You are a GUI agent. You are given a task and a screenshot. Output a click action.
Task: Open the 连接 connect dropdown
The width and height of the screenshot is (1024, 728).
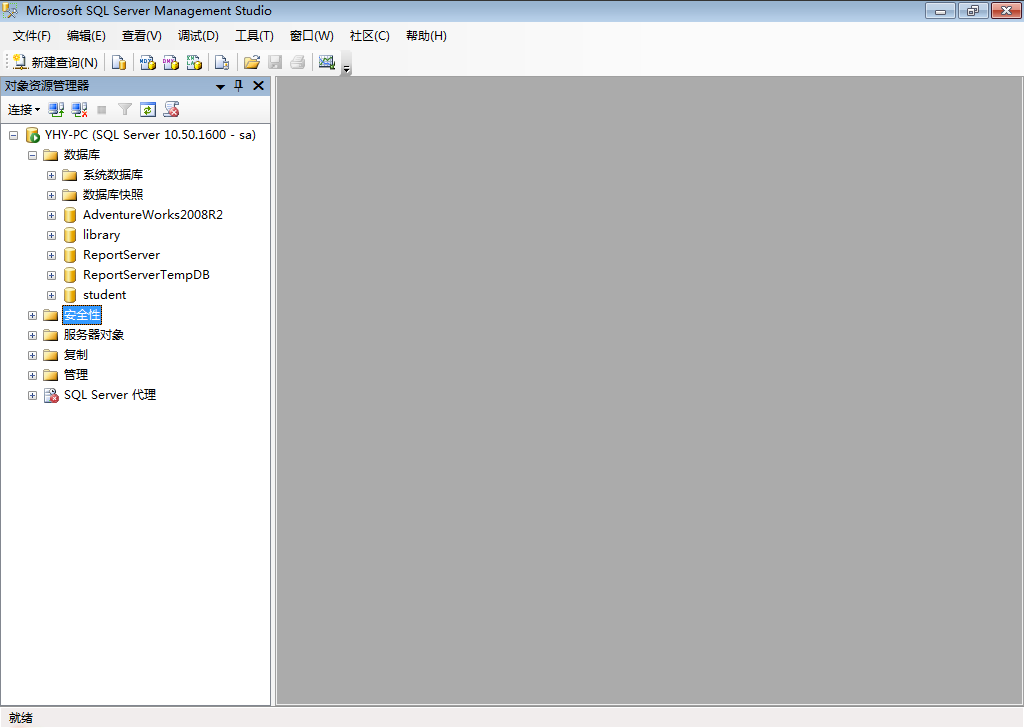click(x=24, y=110)
